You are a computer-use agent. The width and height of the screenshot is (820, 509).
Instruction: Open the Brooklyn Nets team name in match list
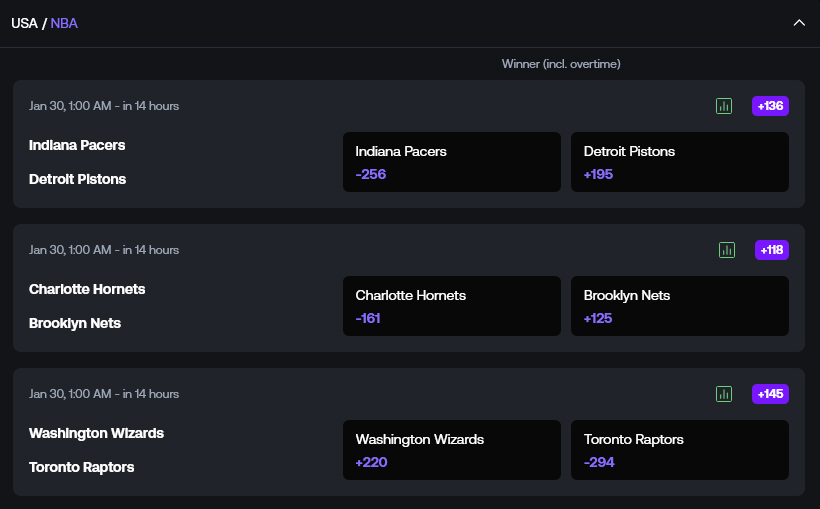[75, 323]
